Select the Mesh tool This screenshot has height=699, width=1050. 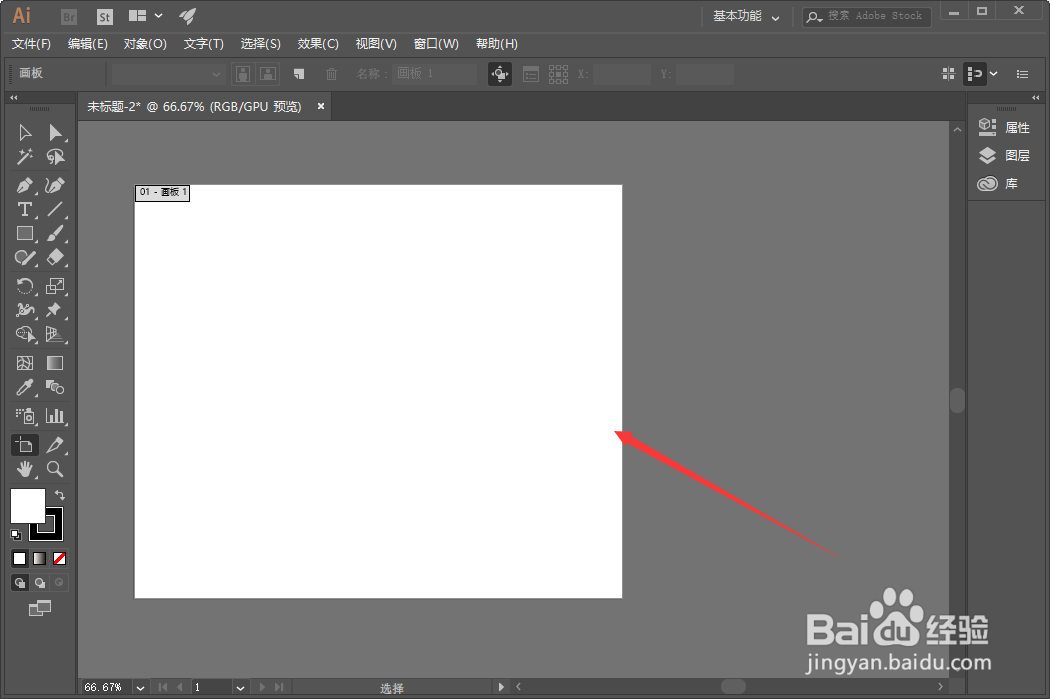(x=25, y=363)
